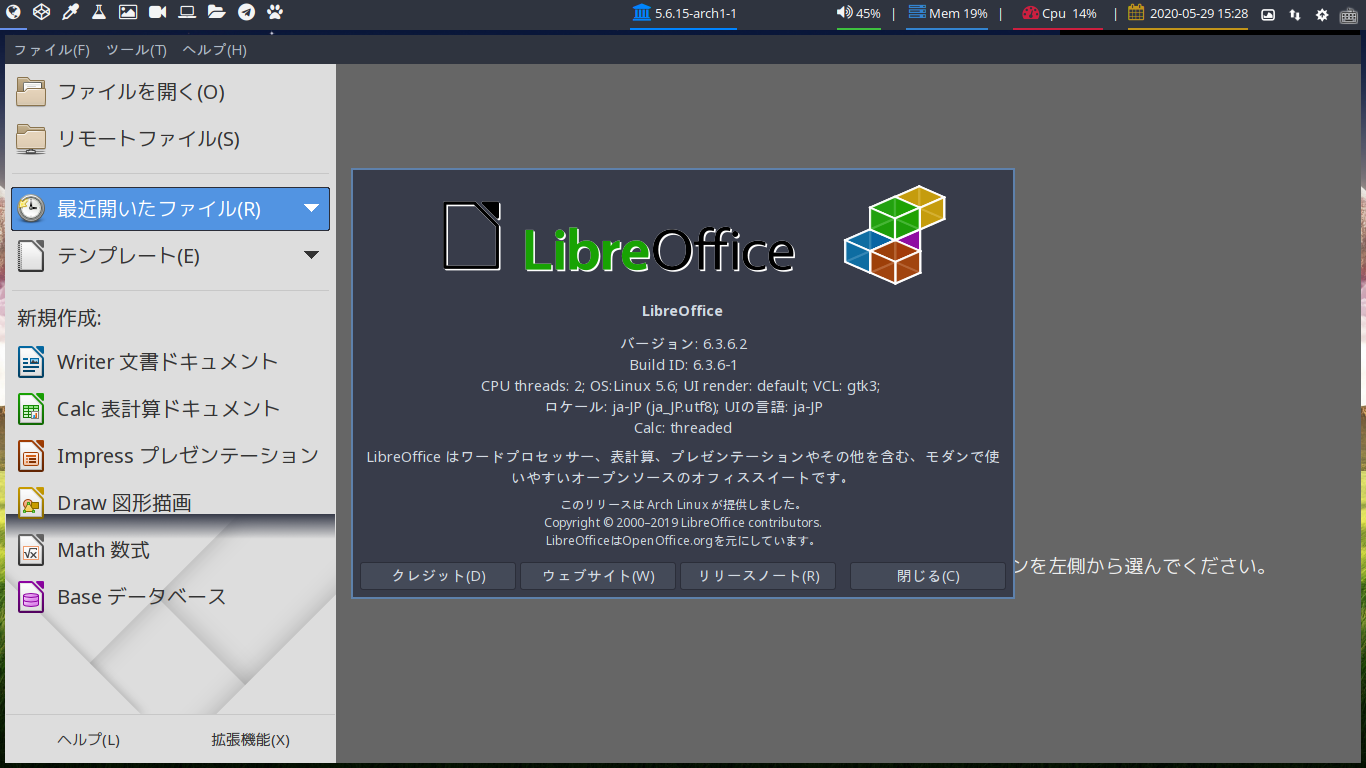Click the Mem 19% memory indicator

(947, 13)
